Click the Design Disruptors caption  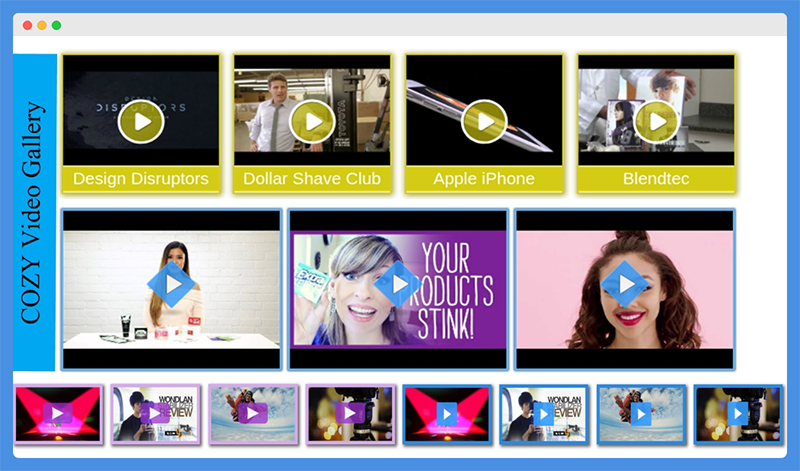[x=141, y=179]
